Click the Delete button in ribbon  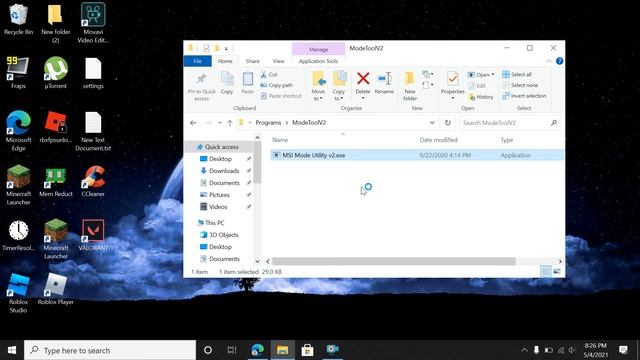click(x=363, y=85)
